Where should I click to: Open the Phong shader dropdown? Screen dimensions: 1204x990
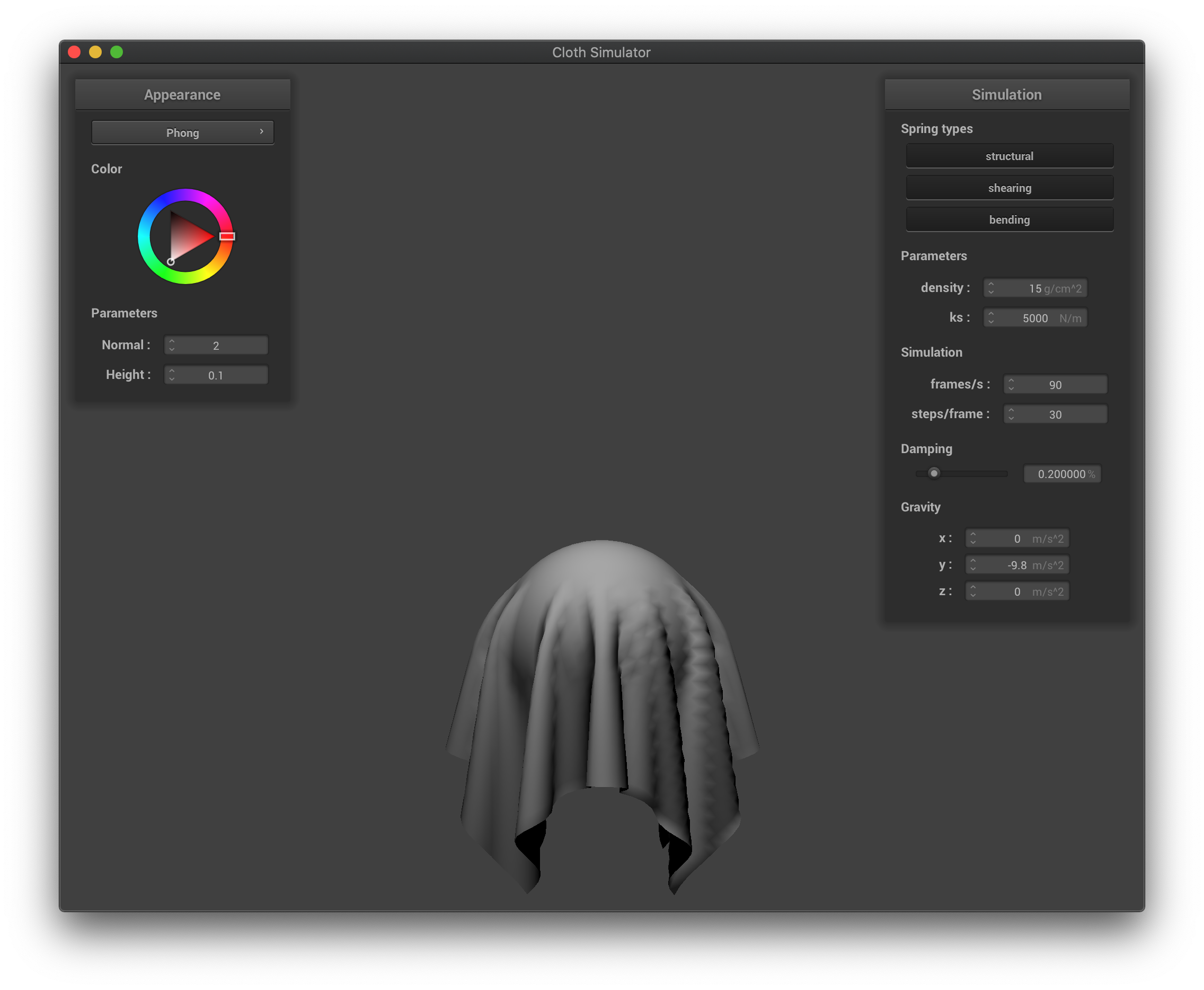[x=182, y=132]
